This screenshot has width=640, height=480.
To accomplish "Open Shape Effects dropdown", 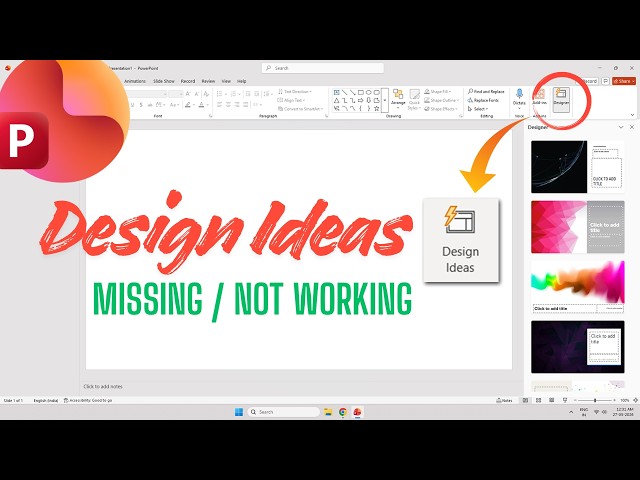I will (x=440, y=109).
